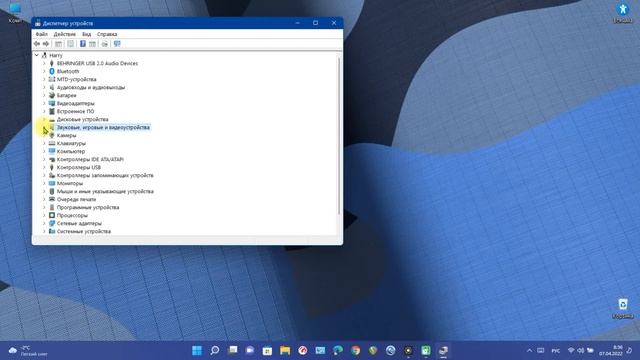Select the computer desktop icon at top-left
Image resolution: width=640 pixels, height=360 pixels.
tap(15, 12)
